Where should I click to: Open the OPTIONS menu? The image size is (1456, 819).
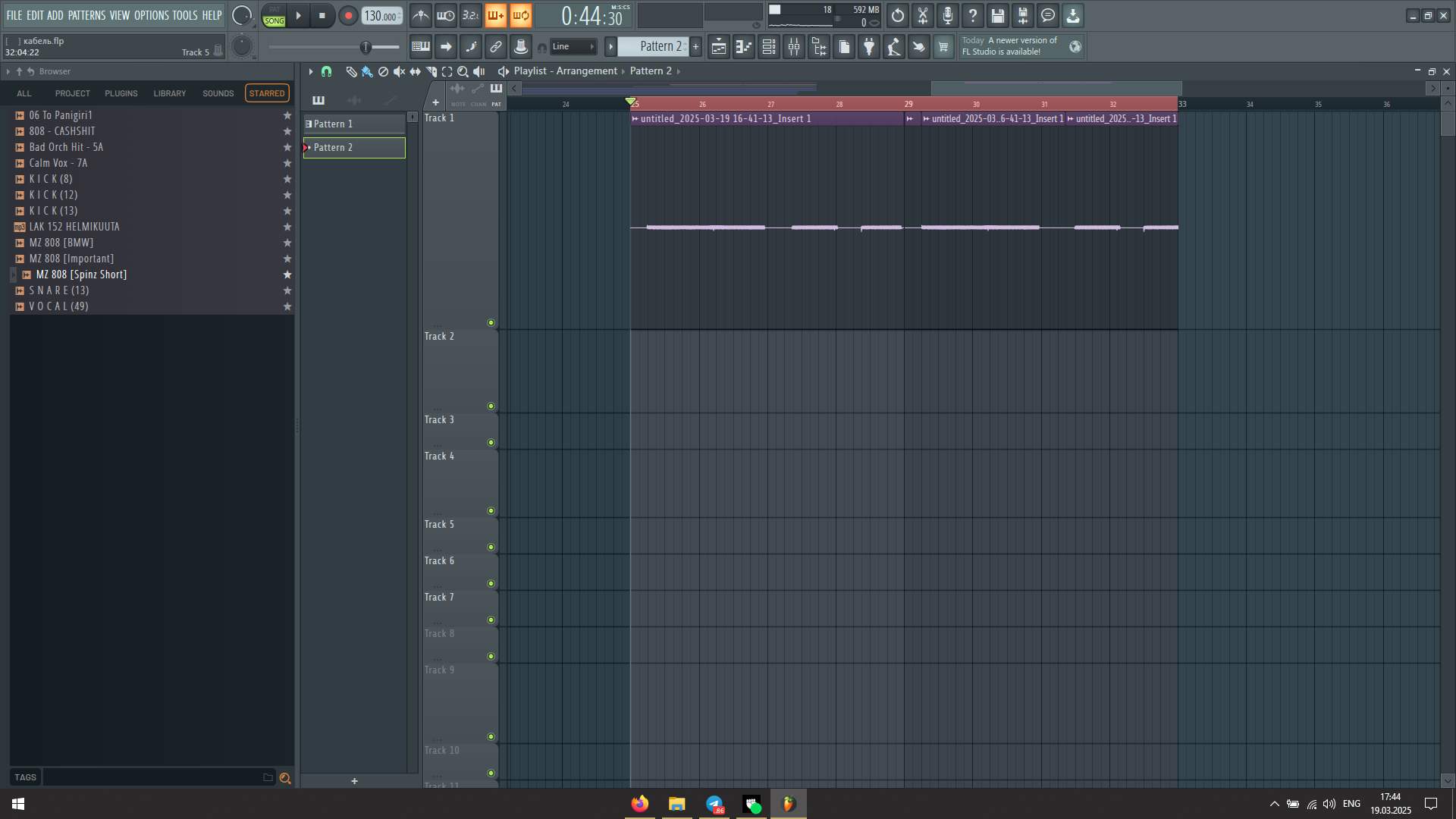(x=152, y=15)
